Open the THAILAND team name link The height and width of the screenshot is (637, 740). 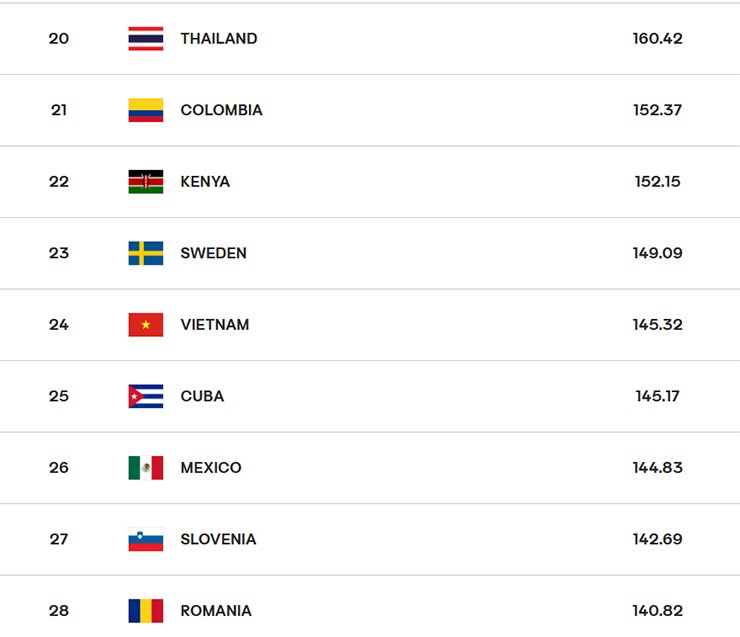click(219, 39)
